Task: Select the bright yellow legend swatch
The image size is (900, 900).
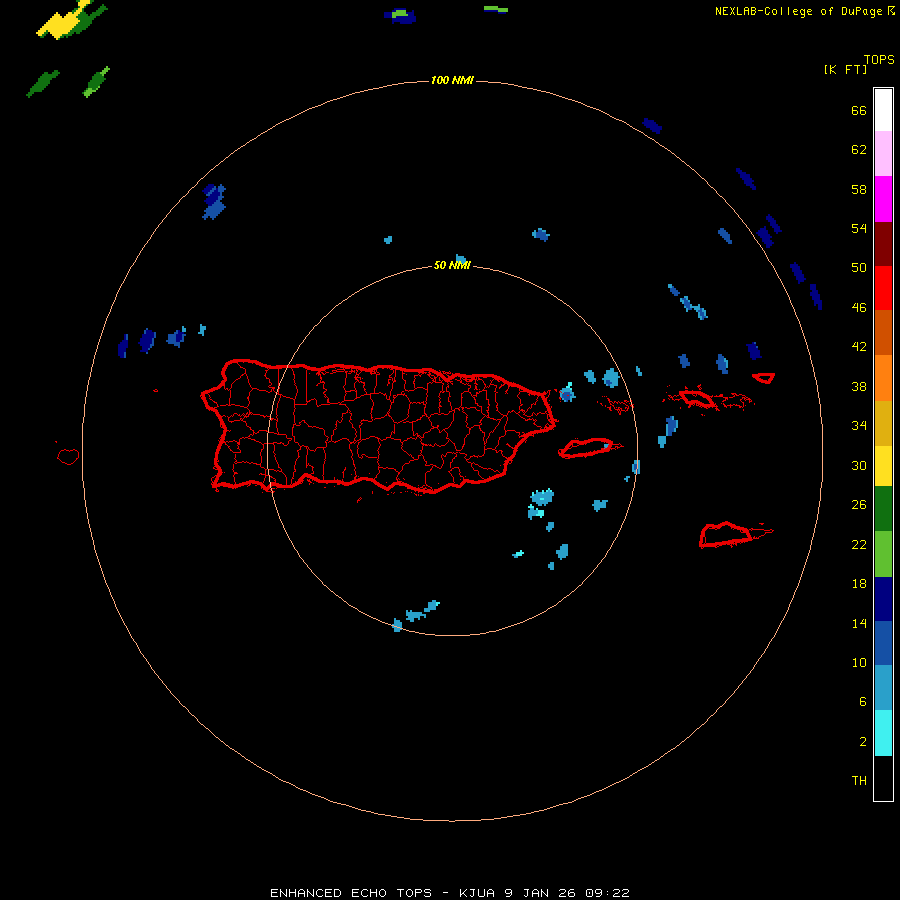Action: point(883,465)
